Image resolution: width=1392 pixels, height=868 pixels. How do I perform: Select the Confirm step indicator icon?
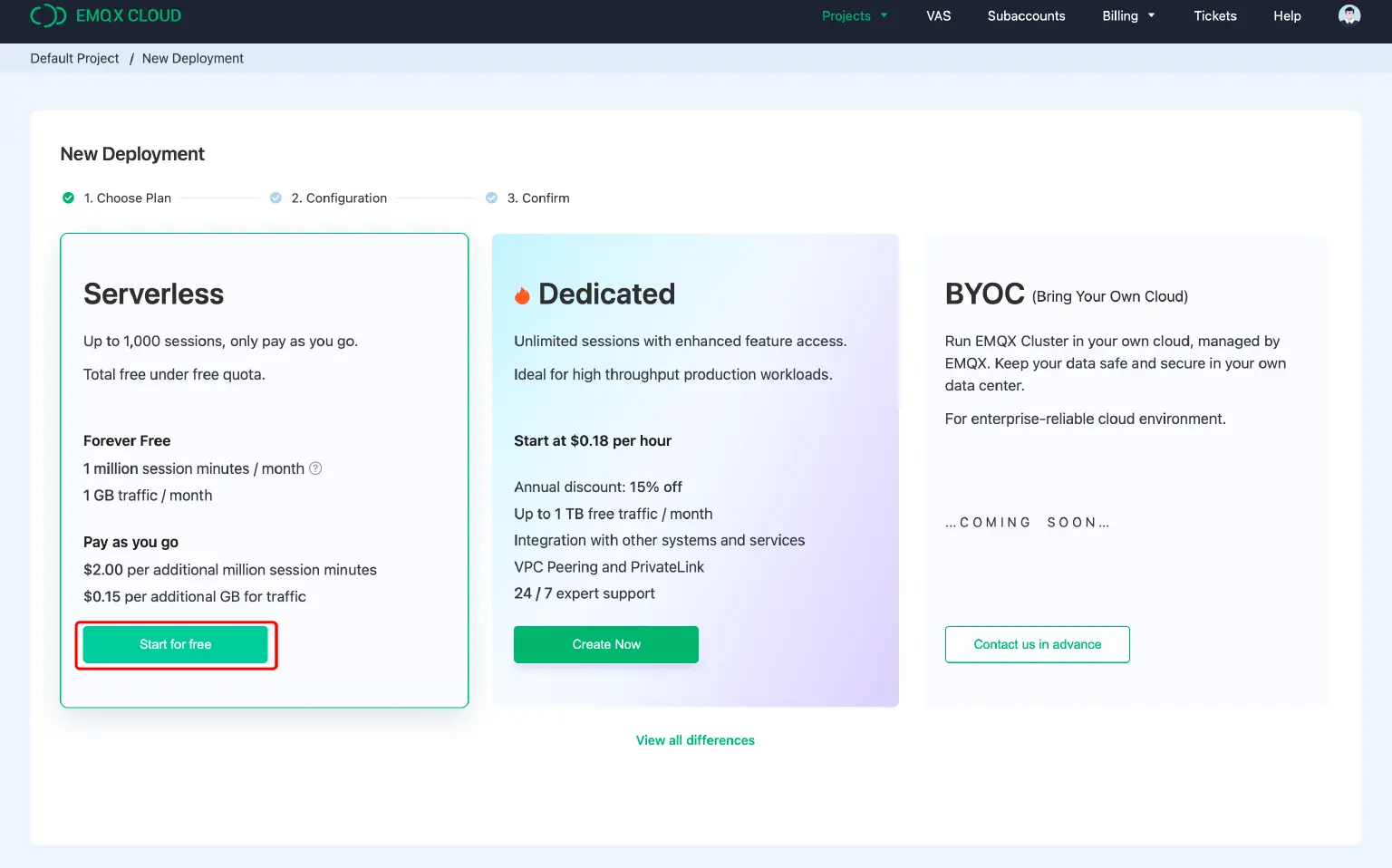pos(492,198)
